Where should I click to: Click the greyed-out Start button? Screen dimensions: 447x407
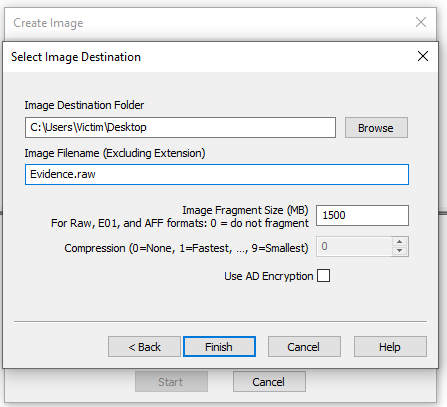(x=171, y=382)
